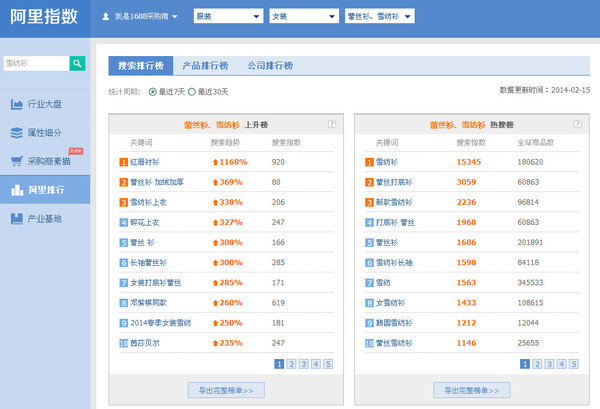Click 导出完整榜单 under 热搜榜

coord(471,390)
